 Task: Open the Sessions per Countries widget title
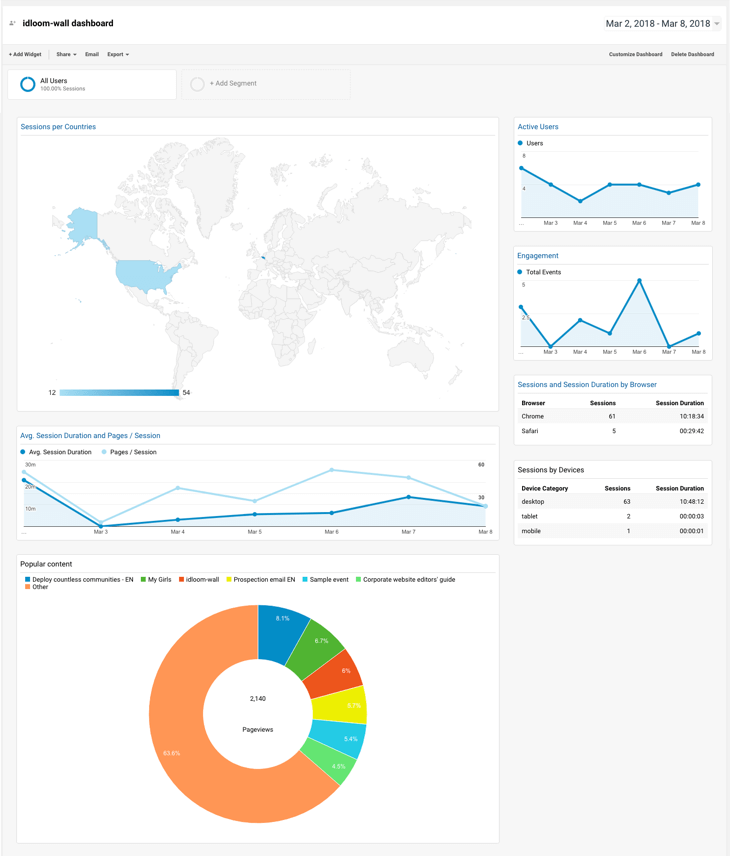click(x=58, y=127)
